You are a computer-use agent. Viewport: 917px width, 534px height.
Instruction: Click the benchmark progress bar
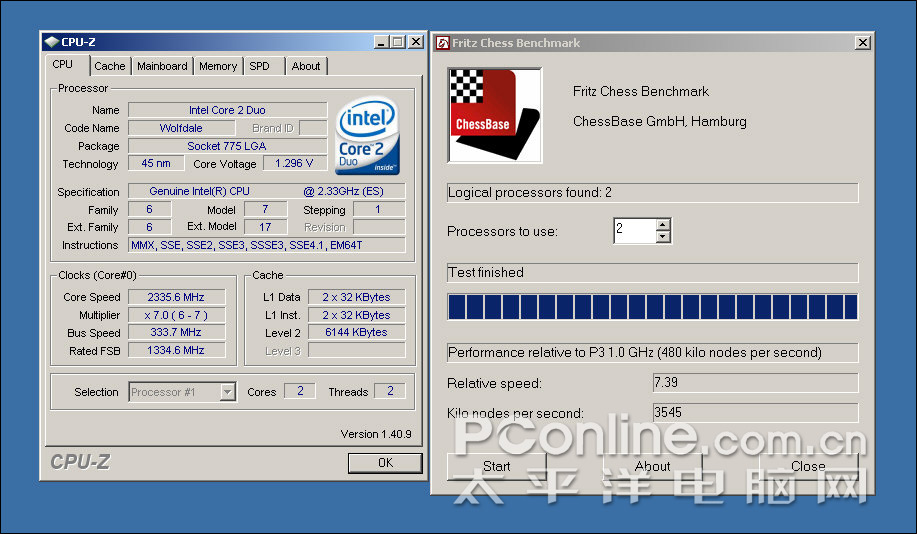[x=653, y=307]
